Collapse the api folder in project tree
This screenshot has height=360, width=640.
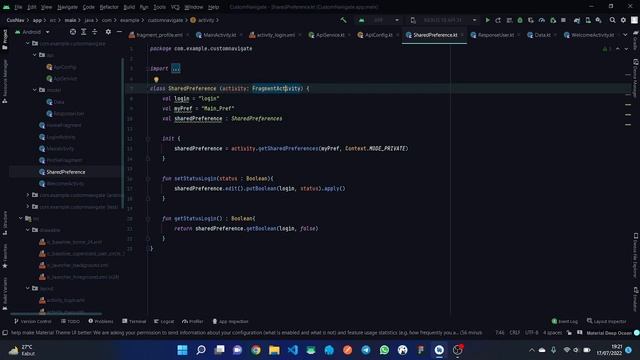click(x=35, y=55)
